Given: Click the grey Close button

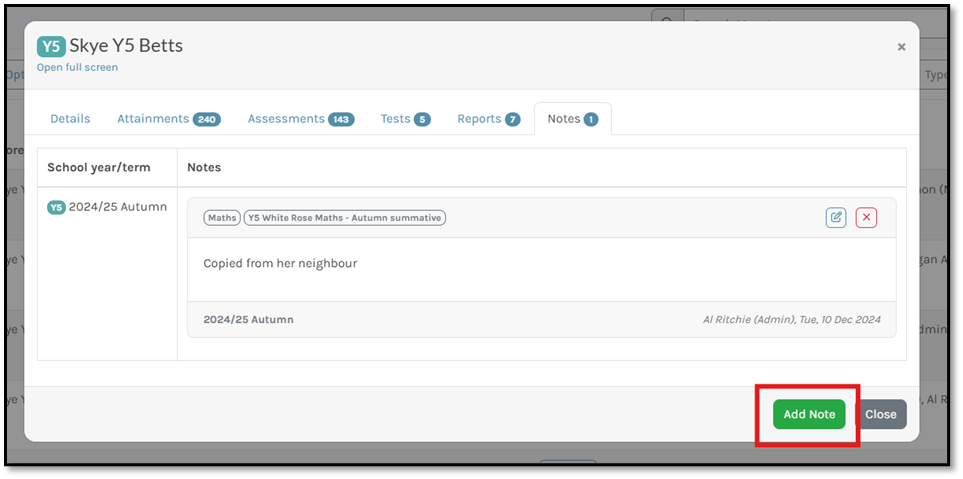Looking at the screenshot, I should point(881,415).
